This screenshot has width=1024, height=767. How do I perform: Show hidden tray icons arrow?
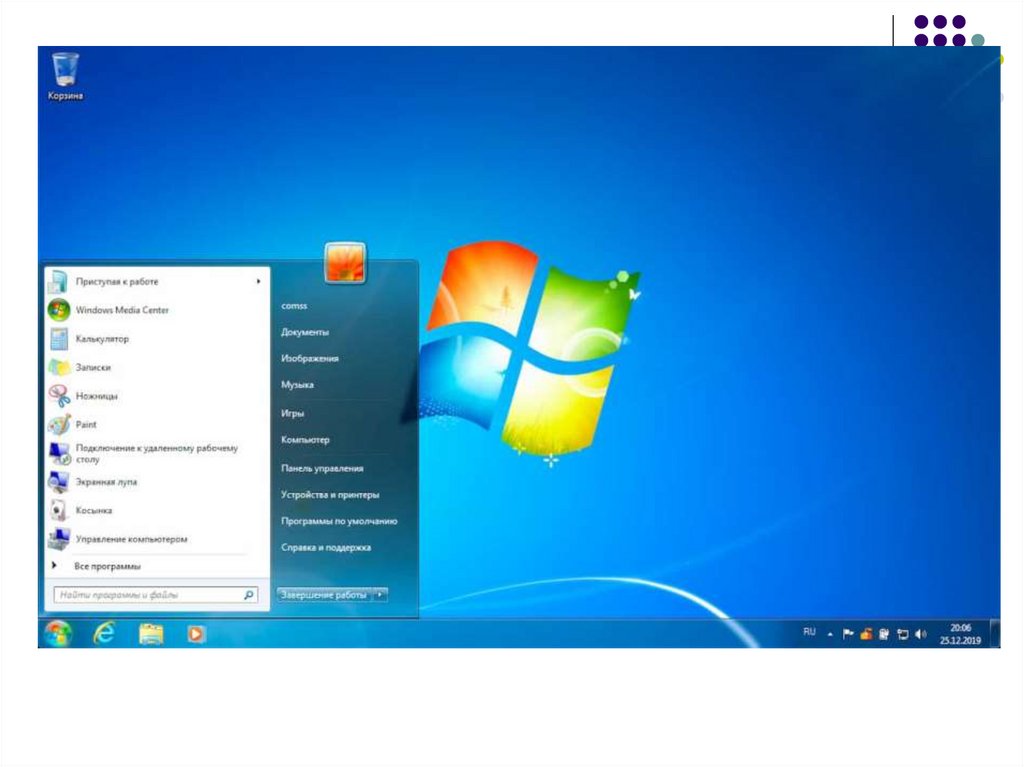(830, 634)
